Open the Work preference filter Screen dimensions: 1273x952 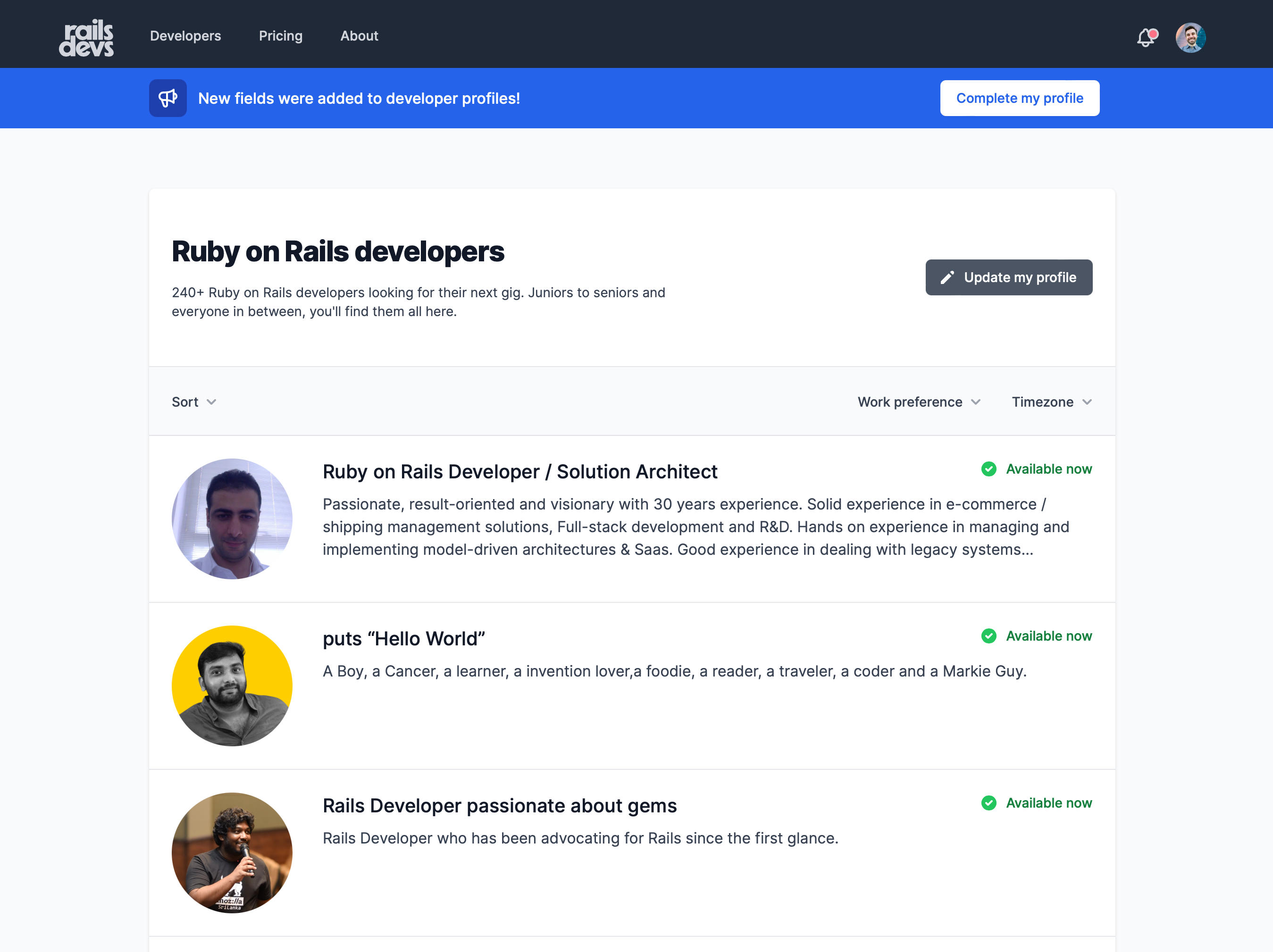click(x=919, y=402)
